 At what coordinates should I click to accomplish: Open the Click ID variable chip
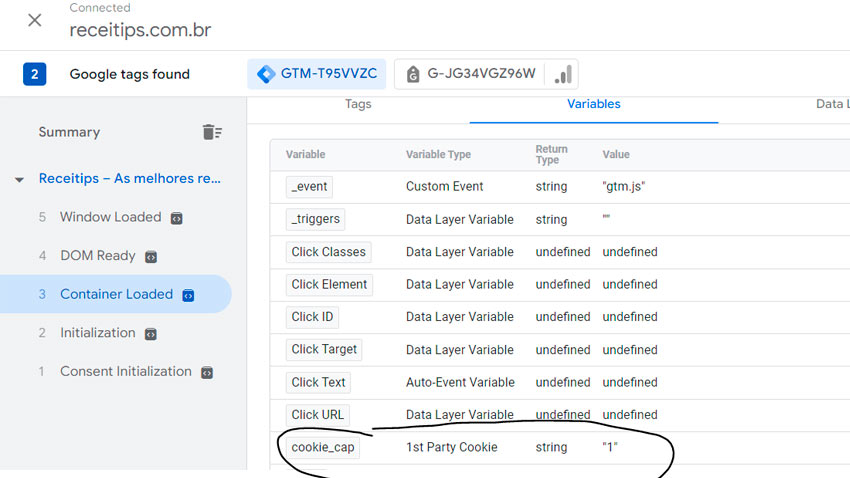pyautogui.click(x=312, y=317)
